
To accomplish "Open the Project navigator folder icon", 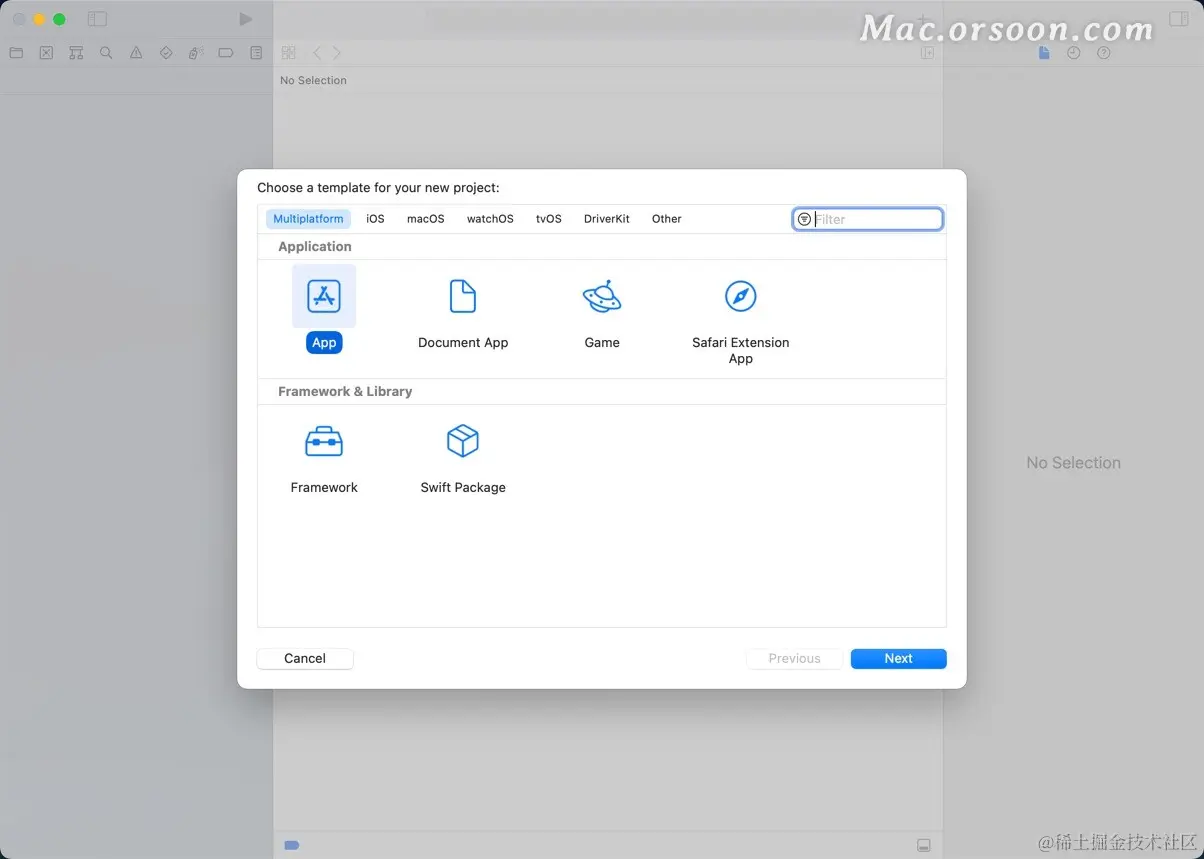I will coord(16,53).
